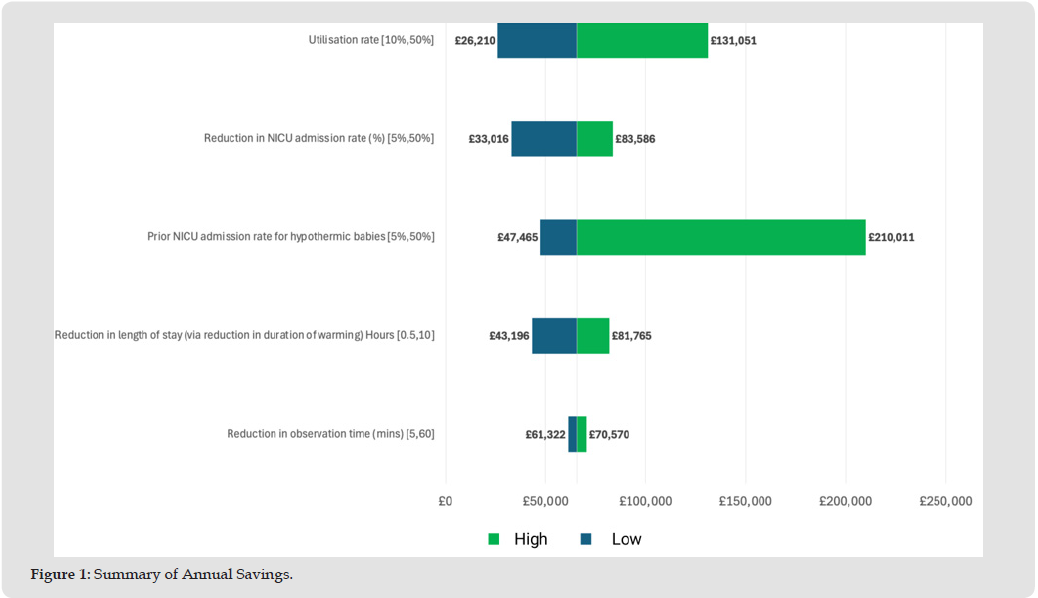Select the Prior NICU admission rate category label
This screenshot has height=598, width=1038.
[290, 237]
